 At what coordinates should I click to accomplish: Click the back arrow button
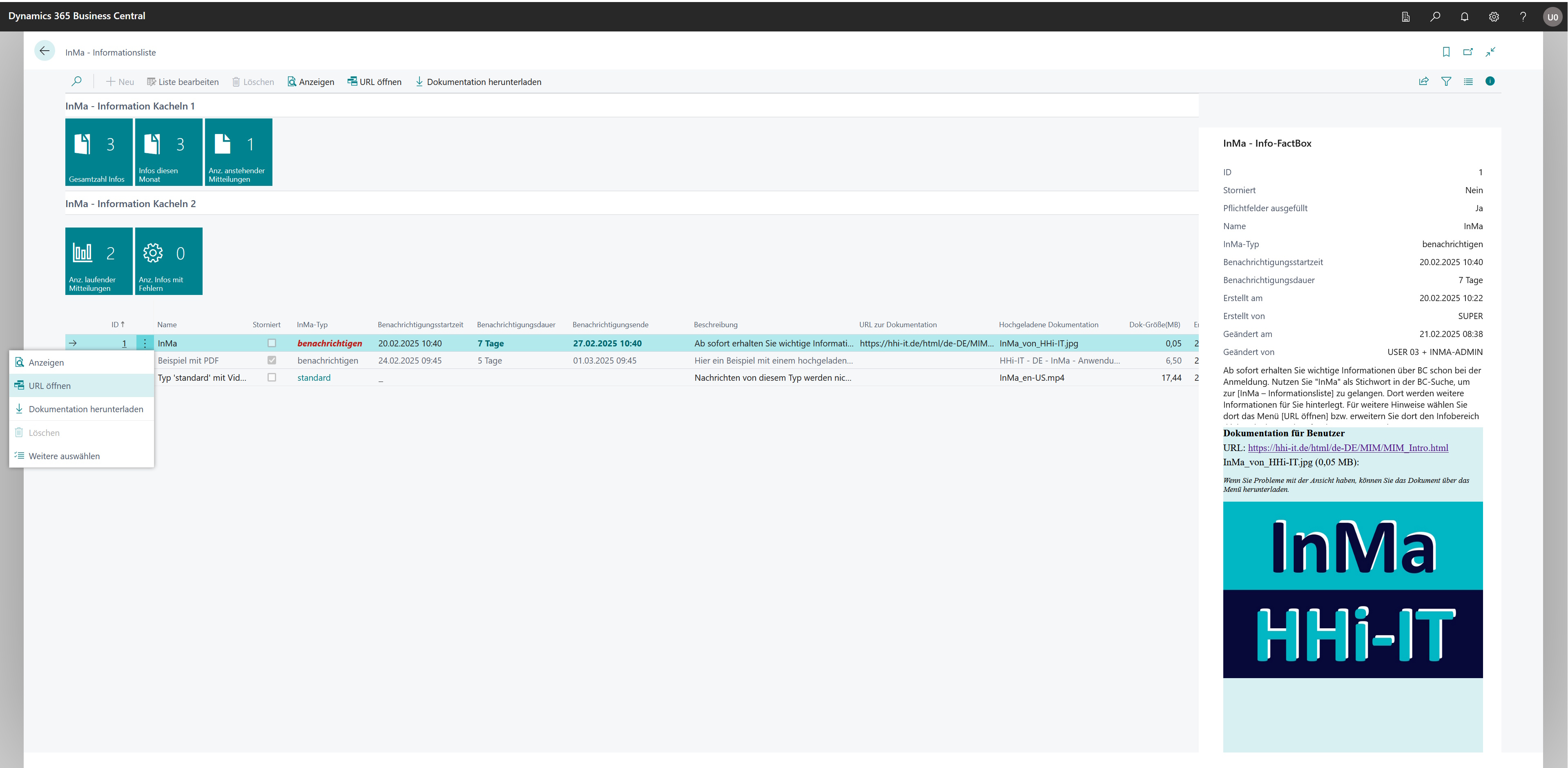point(45,51)
